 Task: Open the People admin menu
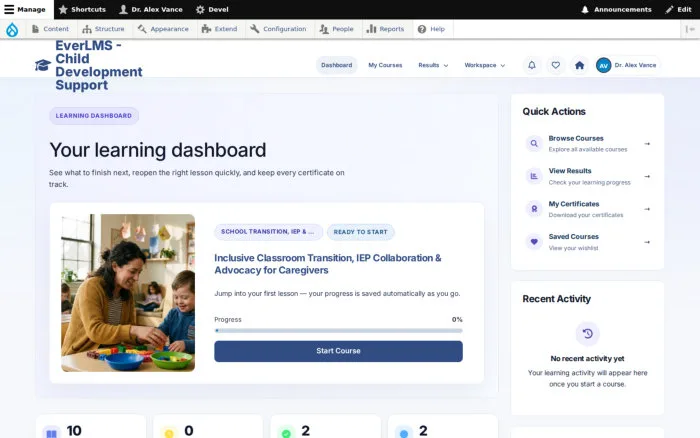[x=337, y=29]
